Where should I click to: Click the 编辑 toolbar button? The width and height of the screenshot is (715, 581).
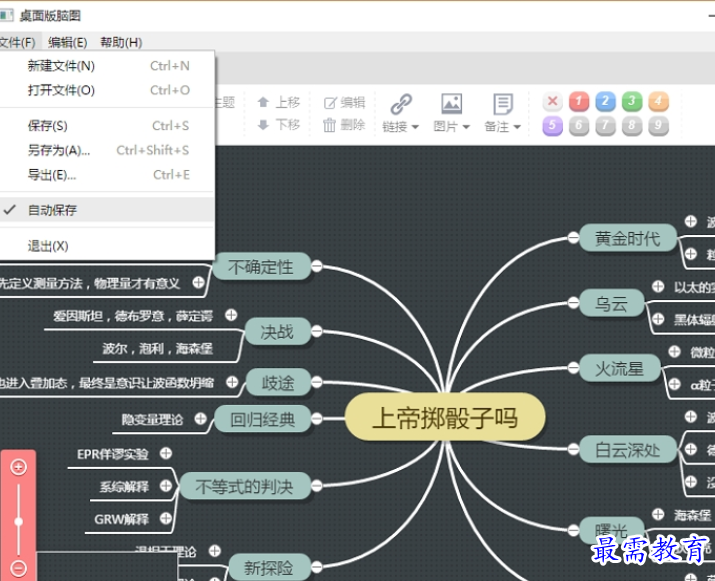coord(344,102)
